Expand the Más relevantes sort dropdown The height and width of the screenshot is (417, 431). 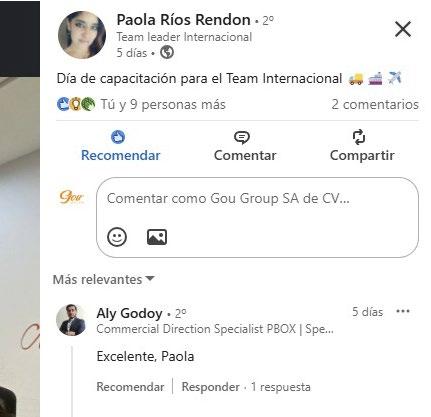pyautogui.click(x=103, y=279)
